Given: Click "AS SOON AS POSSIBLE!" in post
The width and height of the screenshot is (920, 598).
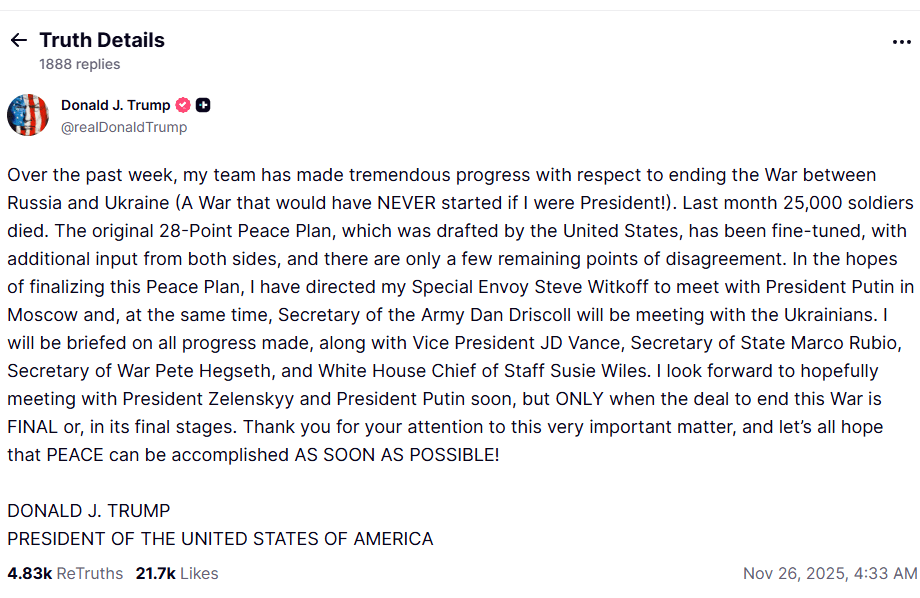Looking at the screenshot, I should 395,455.
